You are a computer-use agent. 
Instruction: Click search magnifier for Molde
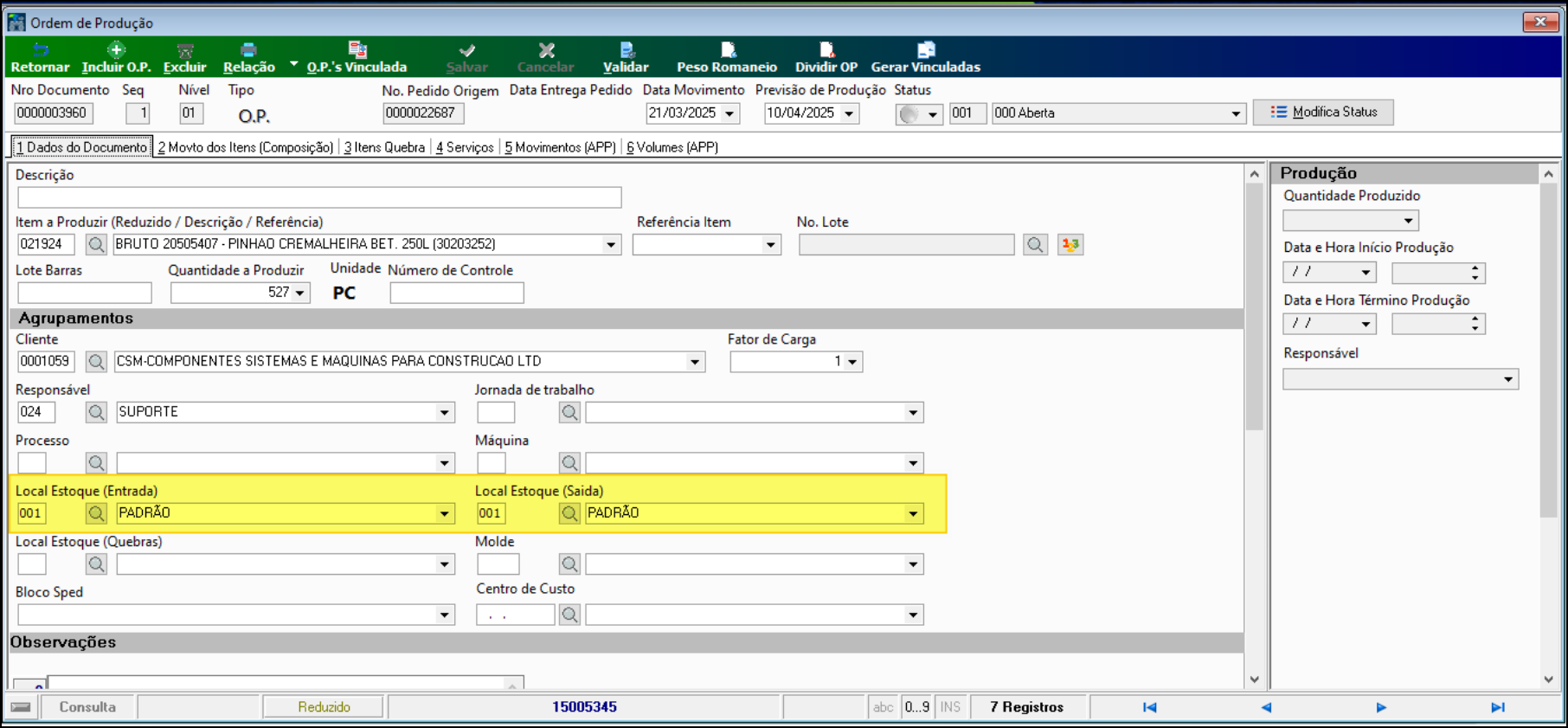coord(569,564)
